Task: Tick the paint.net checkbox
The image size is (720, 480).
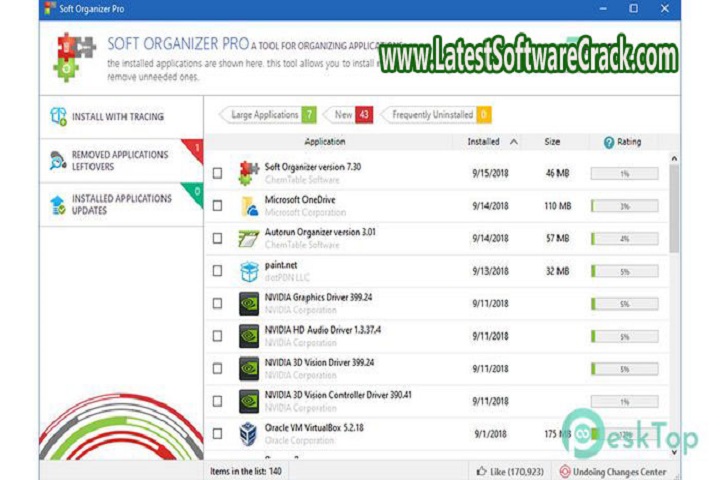Action: pyautogui.click(x=217, y=271)
